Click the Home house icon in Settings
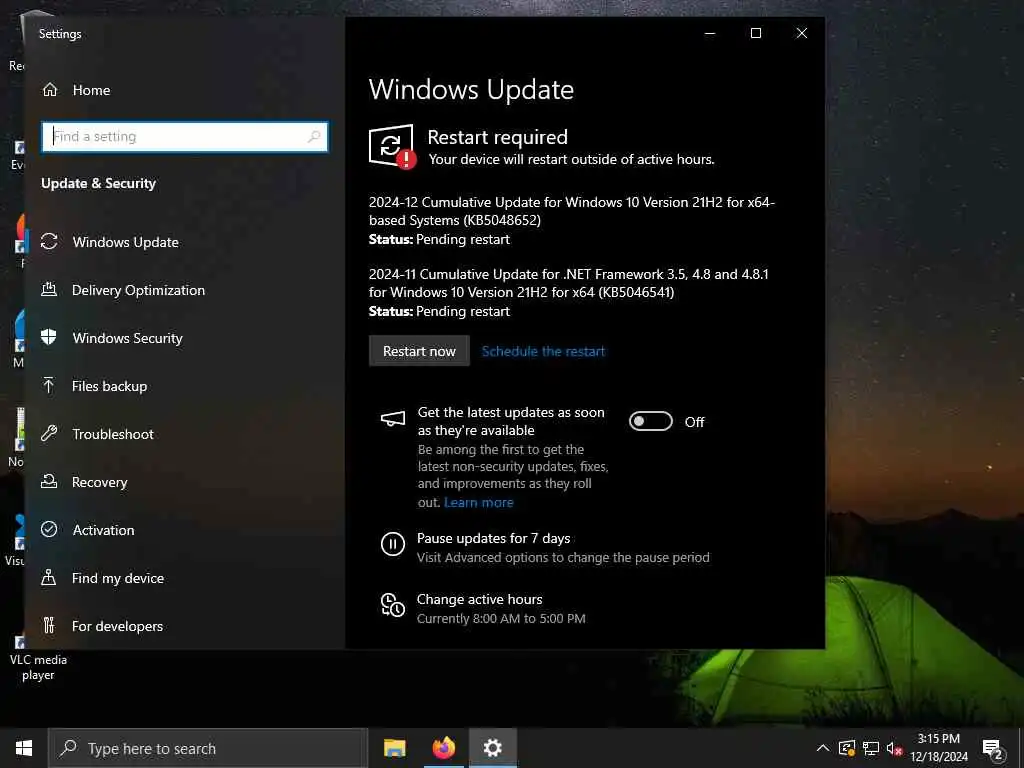The width and height of the screenshot is (1024, 768). 50,90
